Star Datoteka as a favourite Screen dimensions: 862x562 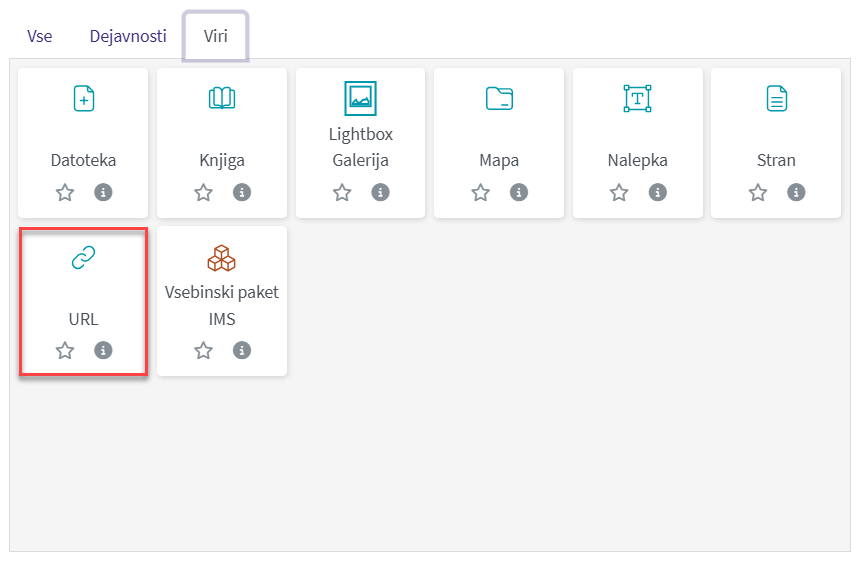pyautogui.click(x=65, y=192)
